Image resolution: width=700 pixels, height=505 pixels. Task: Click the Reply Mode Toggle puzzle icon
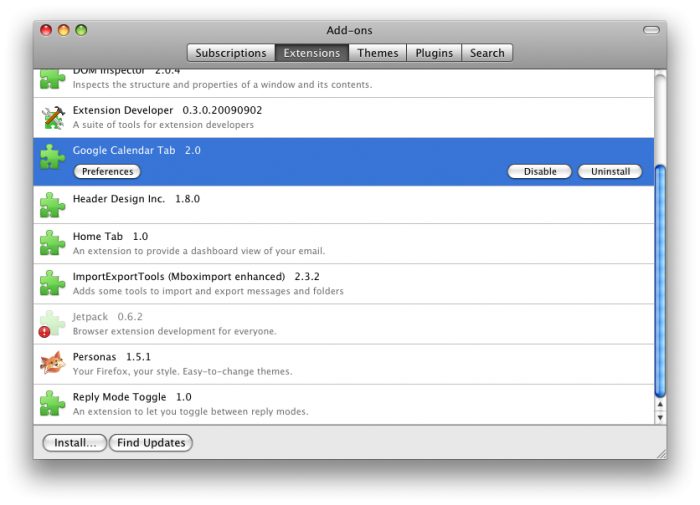52,404
